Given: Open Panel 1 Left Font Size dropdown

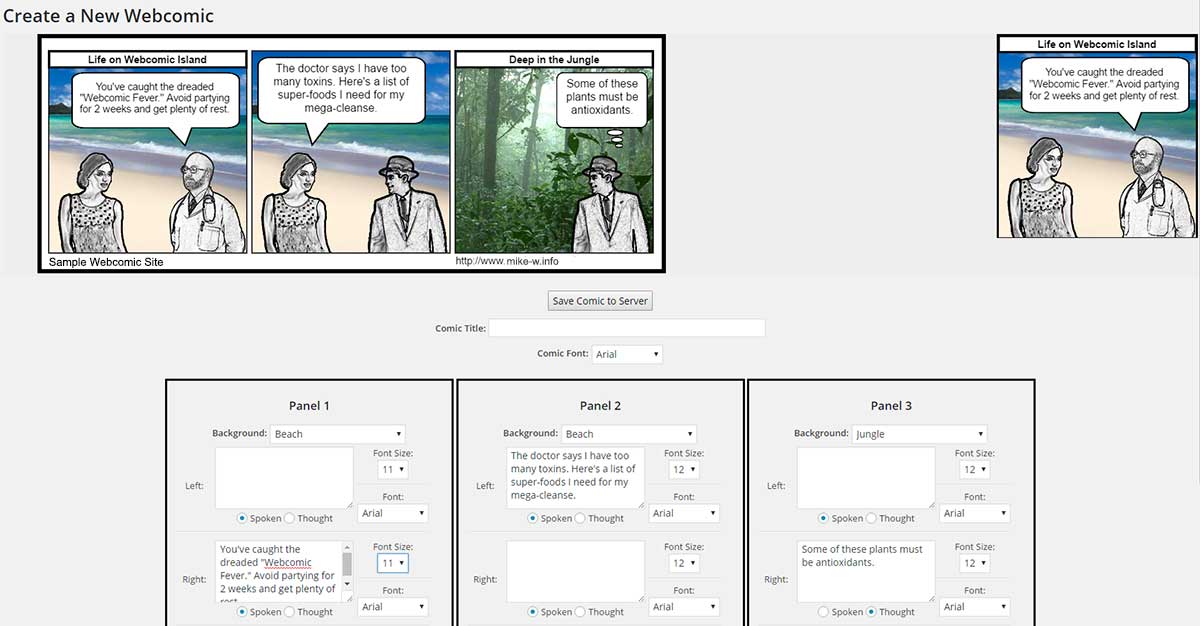Looking at the screenshot, I should (x=392, y=469).
